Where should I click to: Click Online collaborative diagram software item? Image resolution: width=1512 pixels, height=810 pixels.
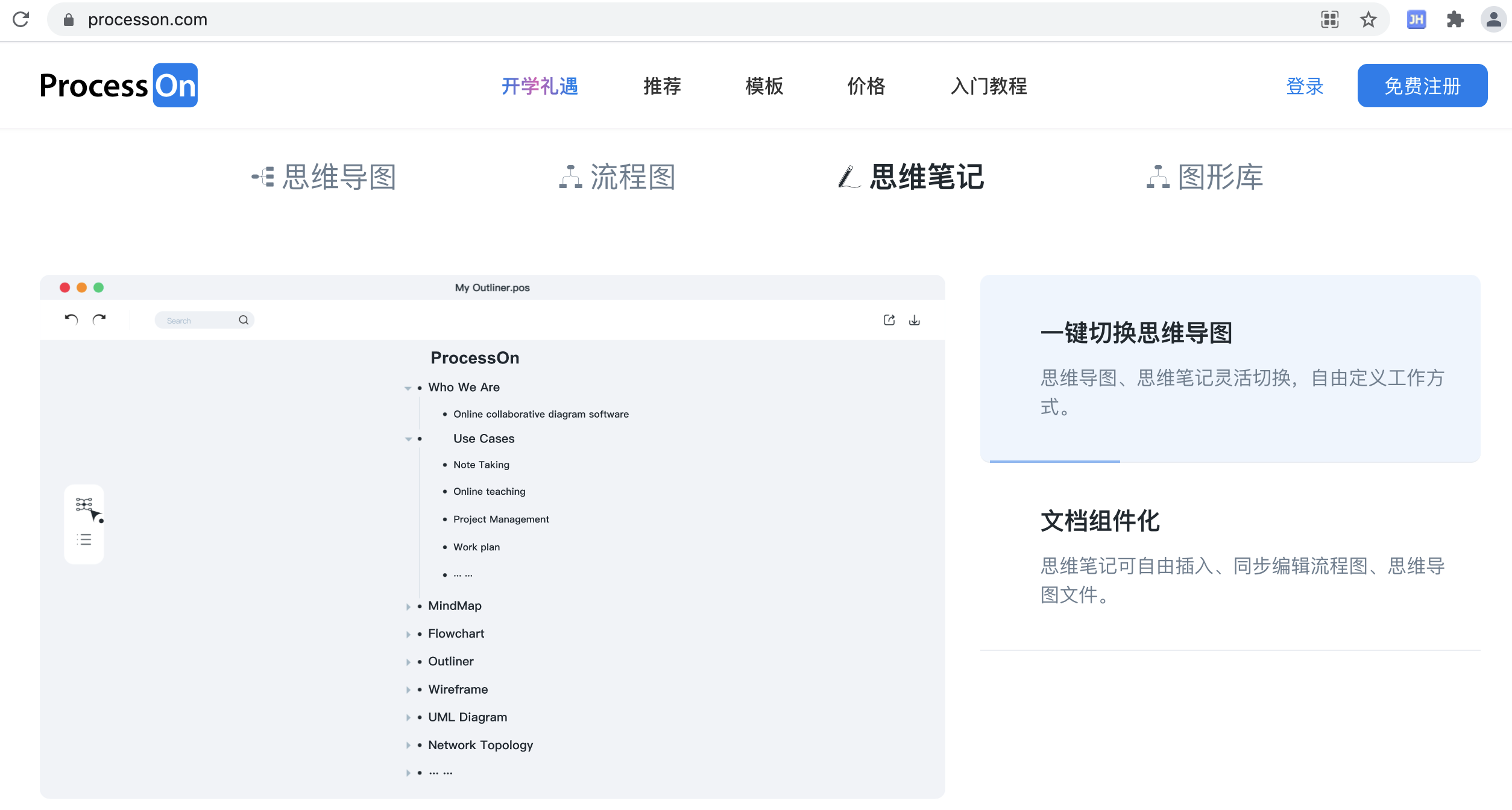[x=541, y=414]
